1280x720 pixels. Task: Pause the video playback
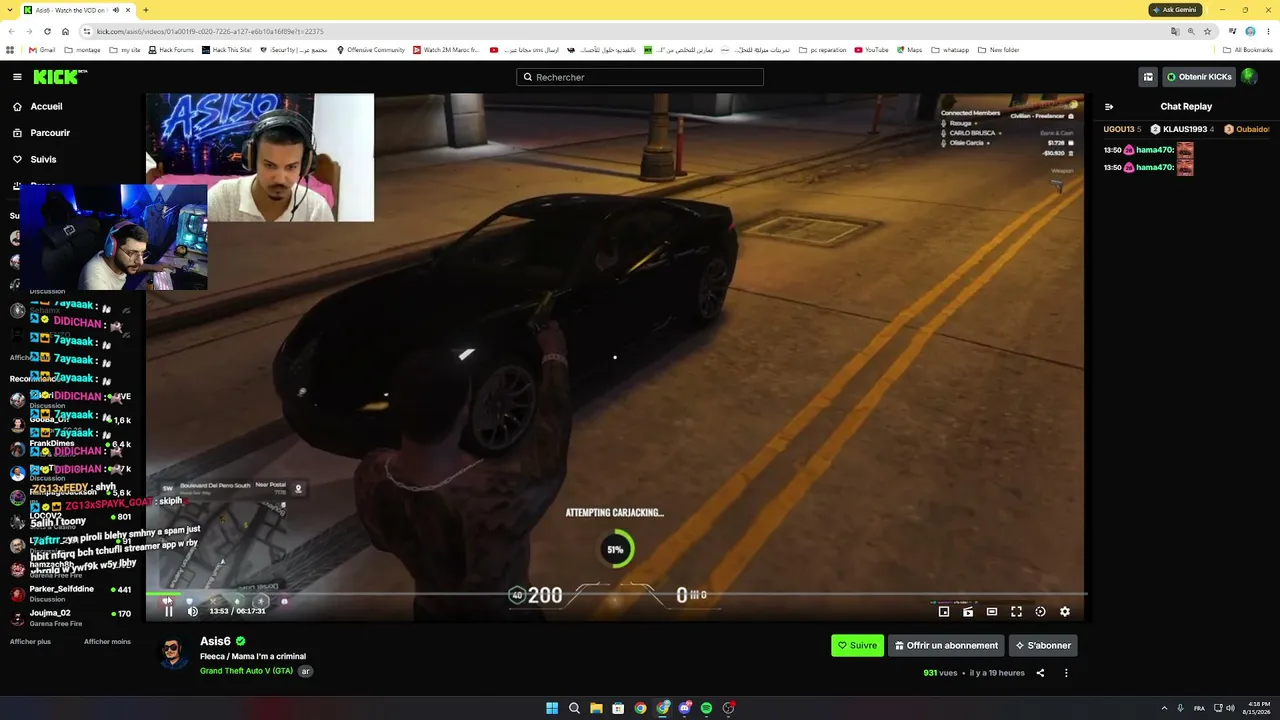168,611
